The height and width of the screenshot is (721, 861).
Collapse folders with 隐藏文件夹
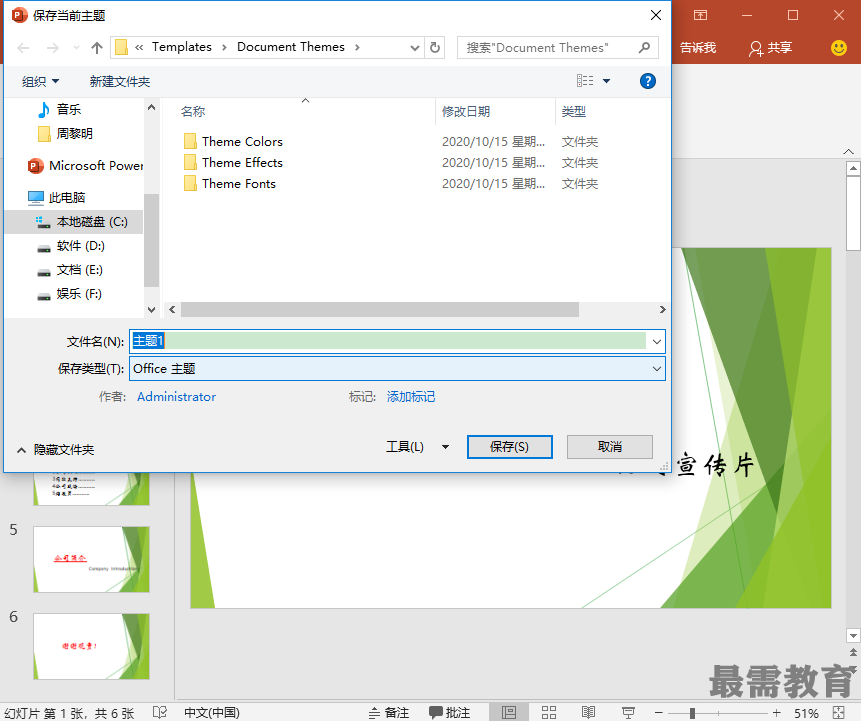pos(55,450)
